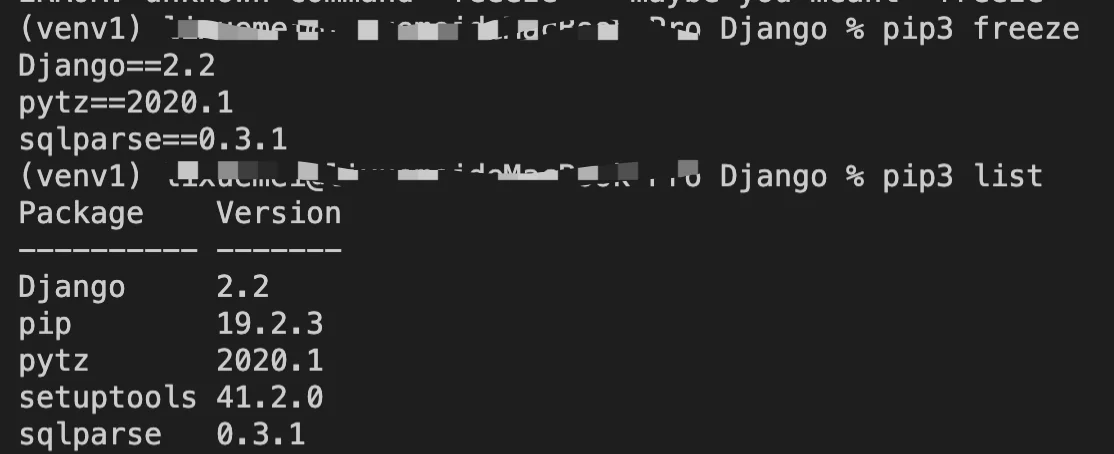1114x454 pixels.
Task: Click the 41.2.0 version value
Action: [270, 398]
